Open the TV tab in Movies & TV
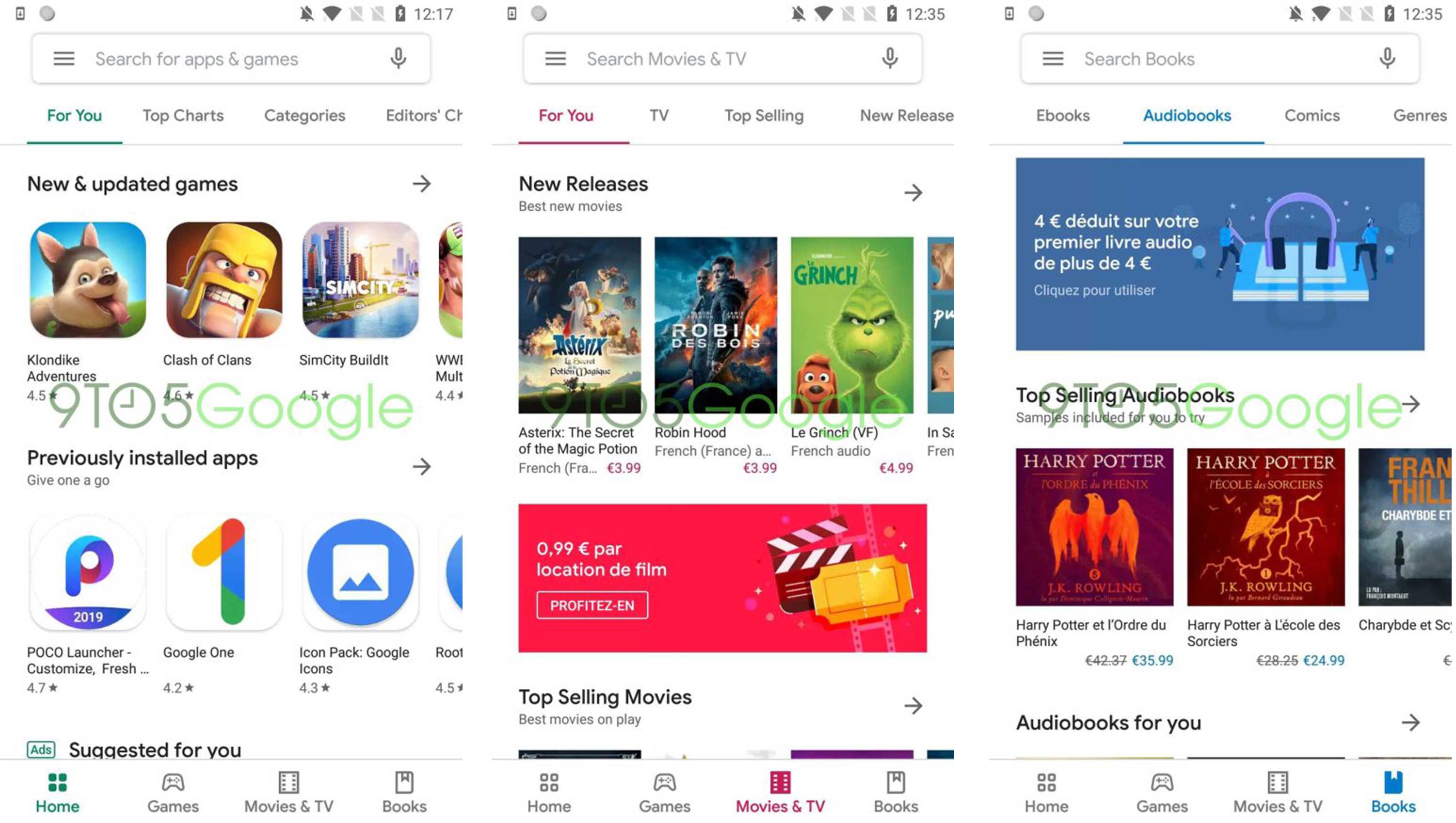 tap(660, 116)
